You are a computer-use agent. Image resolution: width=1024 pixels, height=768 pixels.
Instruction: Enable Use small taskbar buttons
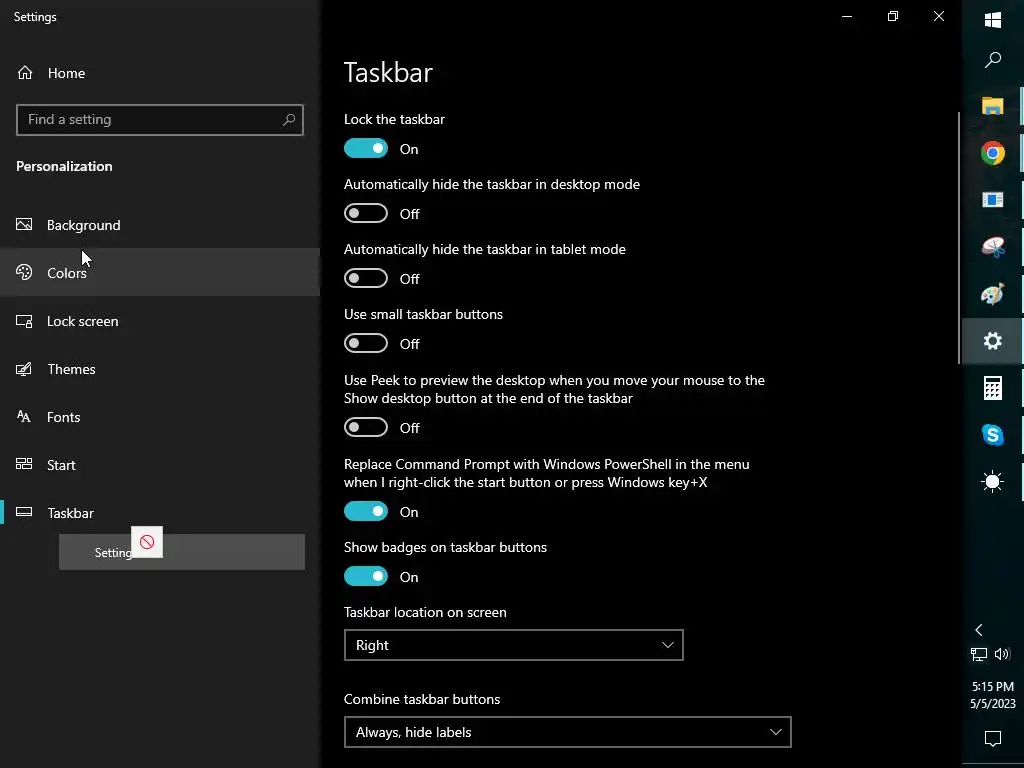pos(366,344)
